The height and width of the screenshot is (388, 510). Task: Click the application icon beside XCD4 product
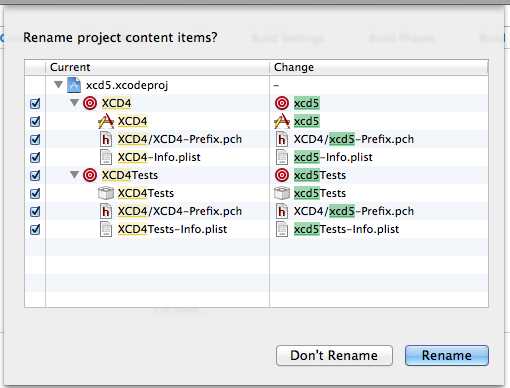[106, 121]
